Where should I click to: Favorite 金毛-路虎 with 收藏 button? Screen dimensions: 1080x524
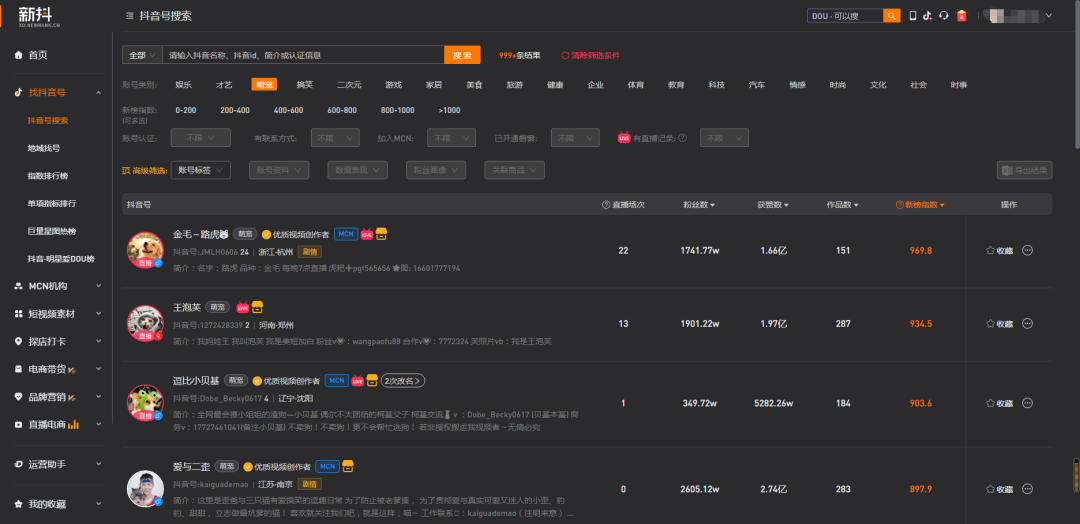coord(999,251)
